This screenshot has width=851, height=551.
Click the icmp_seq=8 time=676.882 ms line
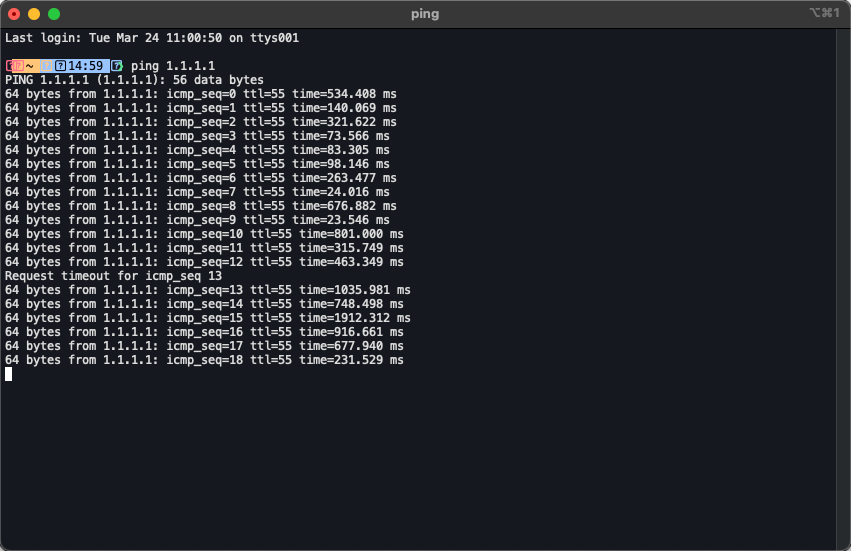[201, 206]
